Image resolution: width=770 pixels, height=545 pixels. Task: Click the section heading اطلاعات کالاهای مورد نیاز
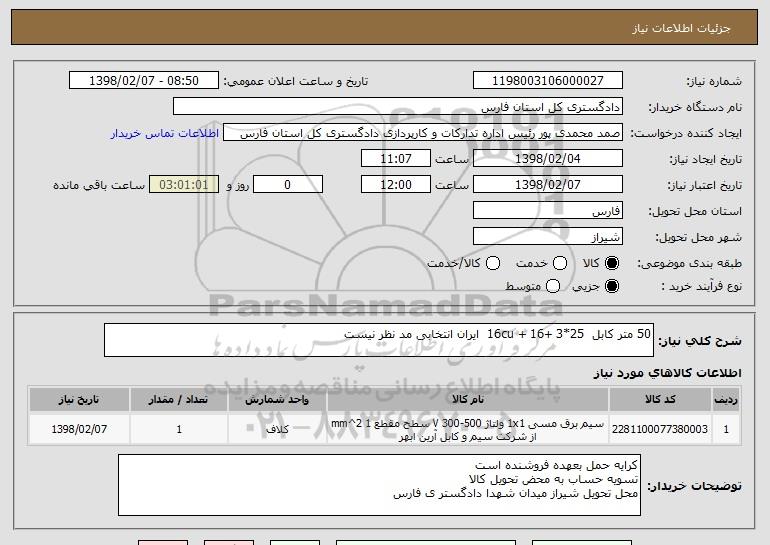[x=668, y=373]
